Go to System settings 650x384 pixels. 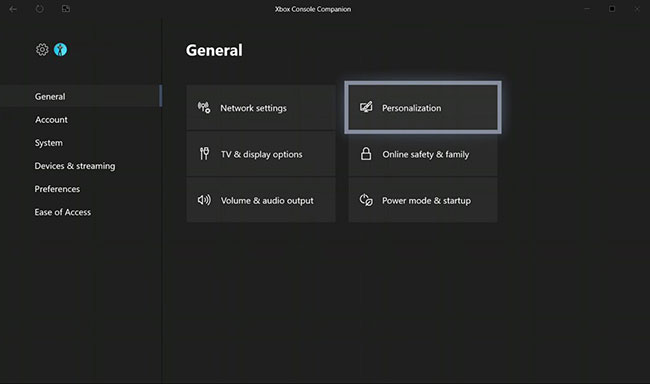tap(49, 143)
